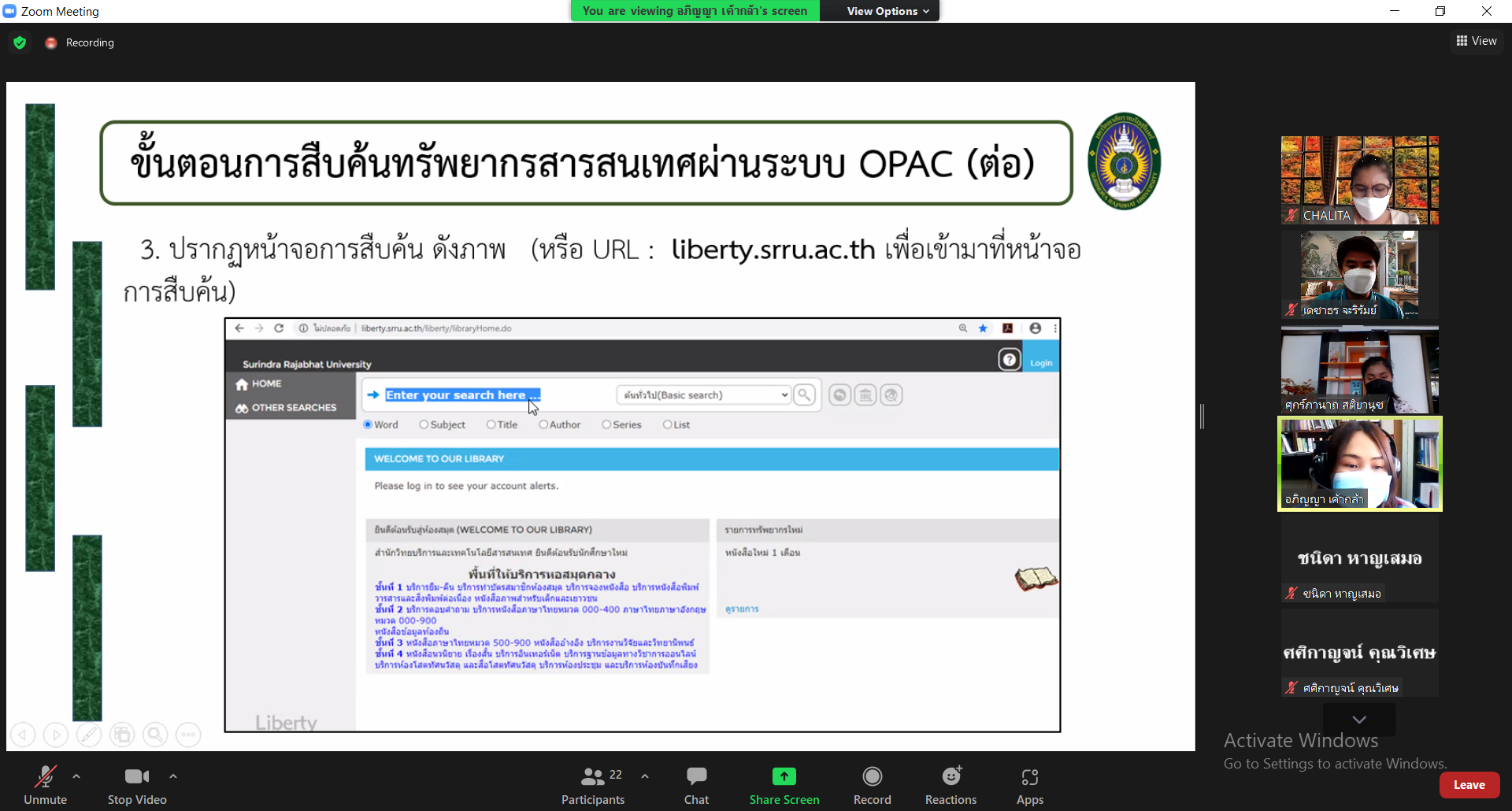Click the red Leave button
Screen dimensions: 1512x811
(1469, 785)
